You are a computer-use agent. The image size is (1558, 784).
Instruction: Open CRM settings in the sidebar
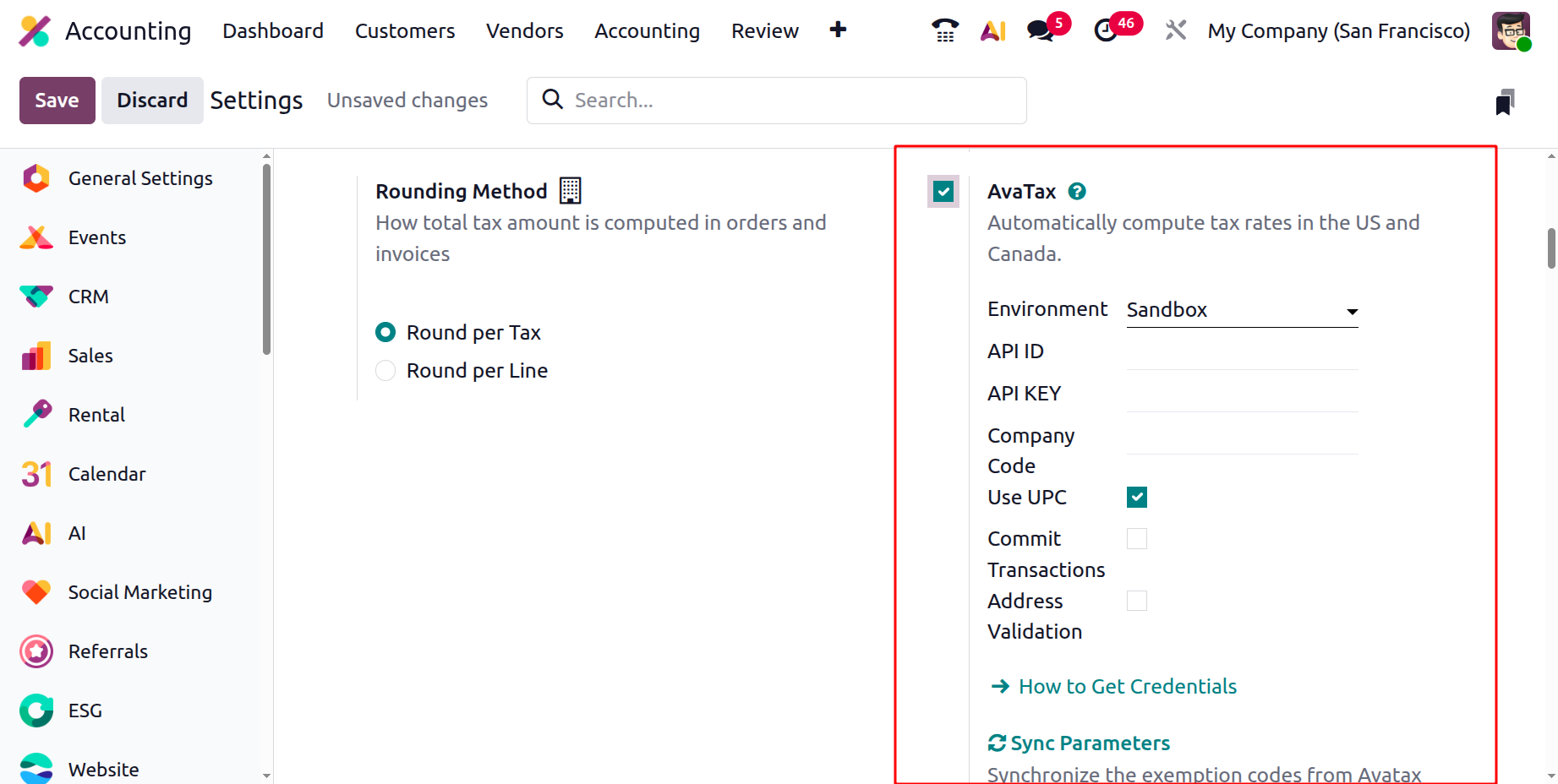[89, 297]
